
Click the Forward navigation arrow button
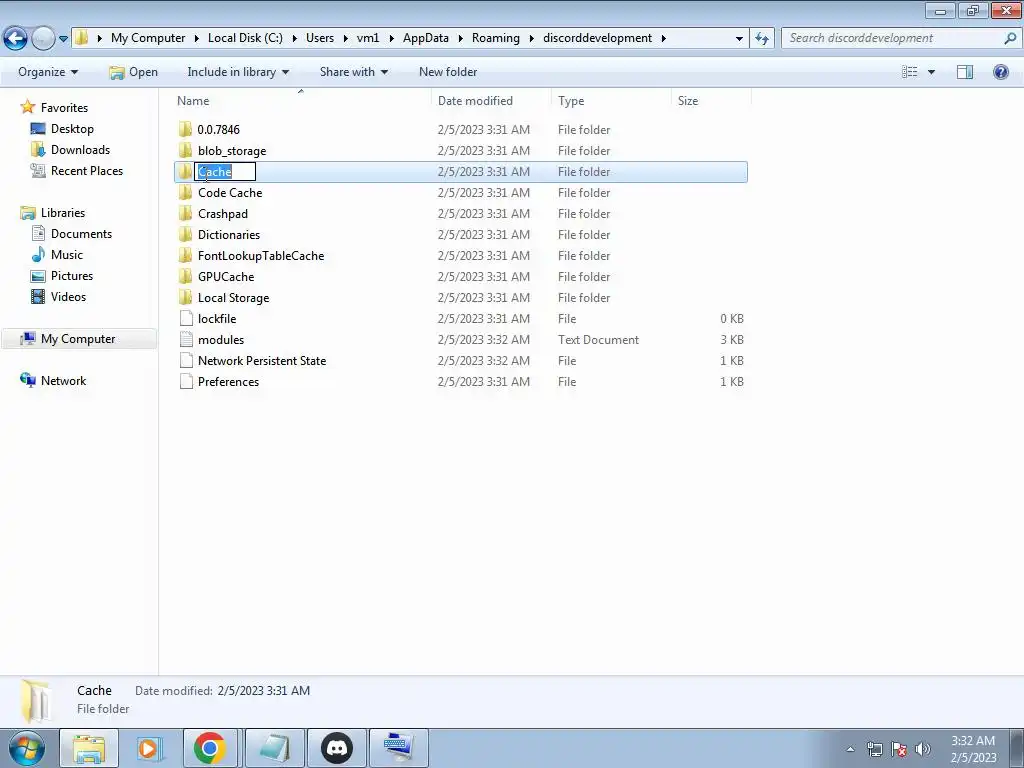[43, 39]
